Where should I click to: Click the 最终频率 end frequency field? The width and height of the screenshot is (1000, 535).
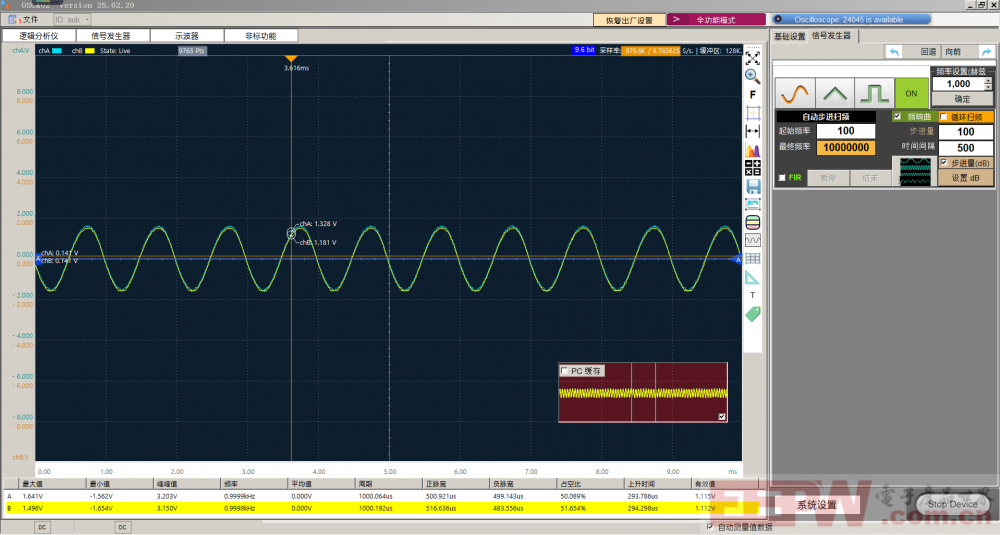tap(846, 147)
